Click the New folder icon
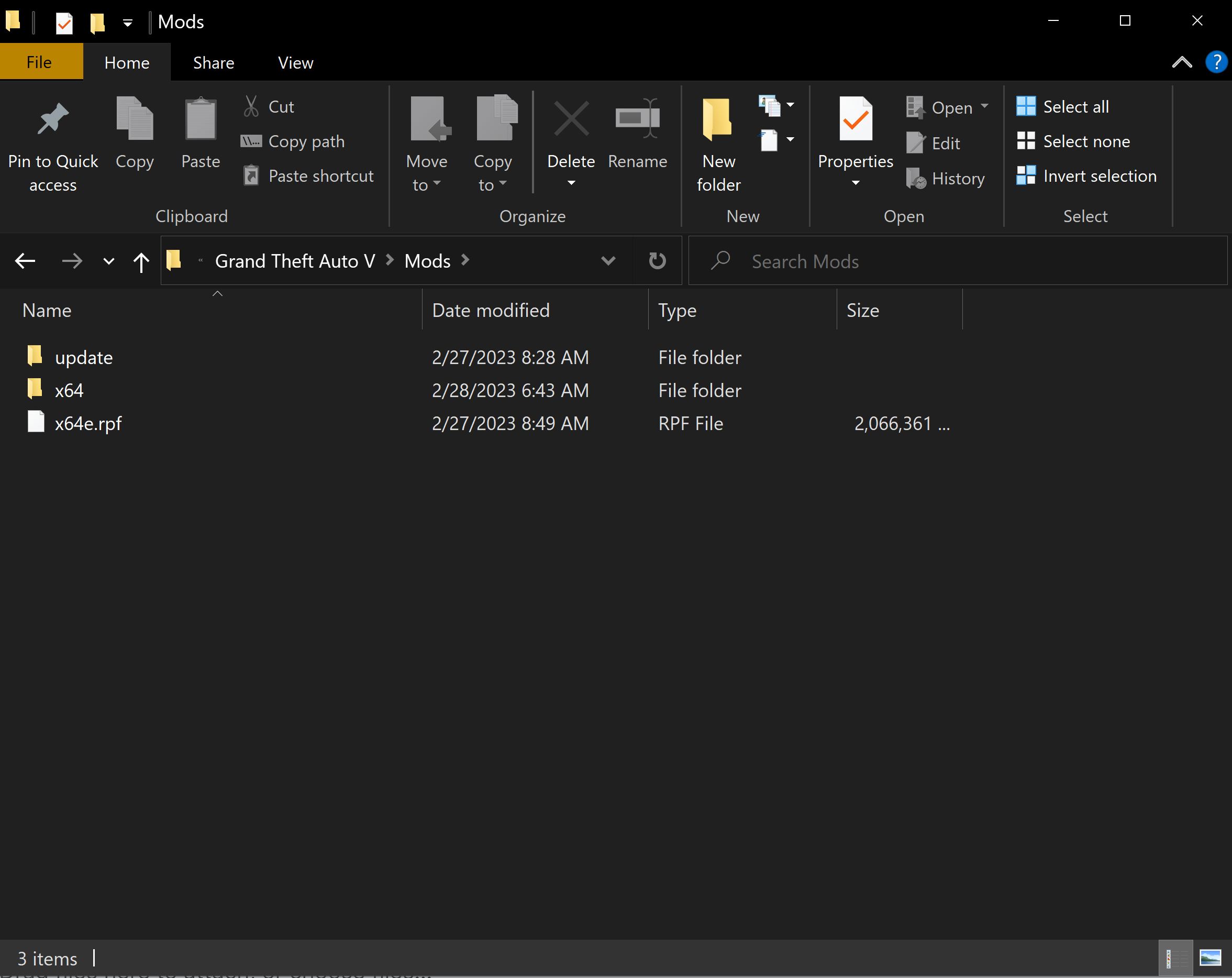 [718, 120]
